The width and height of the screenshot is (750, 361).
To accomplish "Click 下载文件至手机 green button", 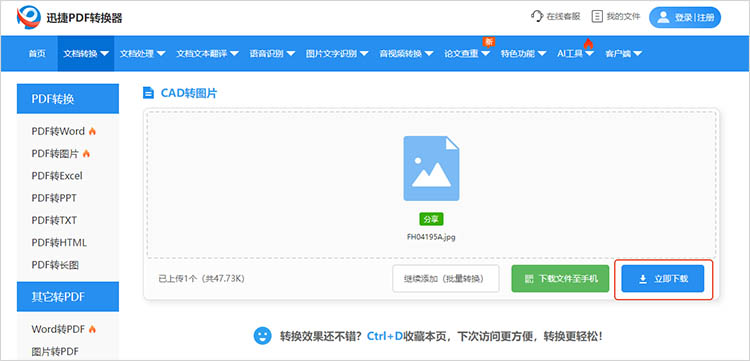I will 560,279.
